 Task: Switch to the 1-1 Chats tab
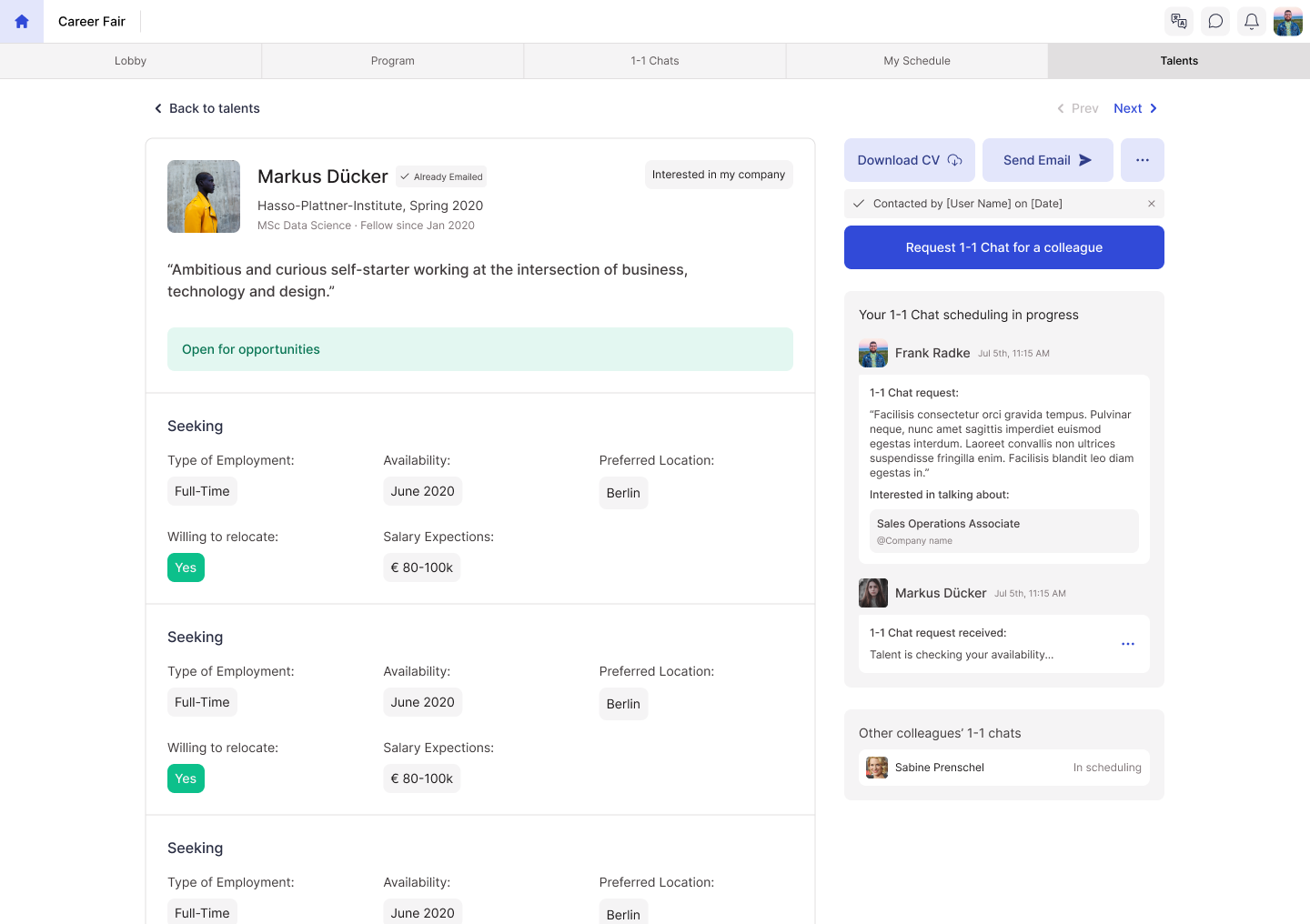pos(655,61)
